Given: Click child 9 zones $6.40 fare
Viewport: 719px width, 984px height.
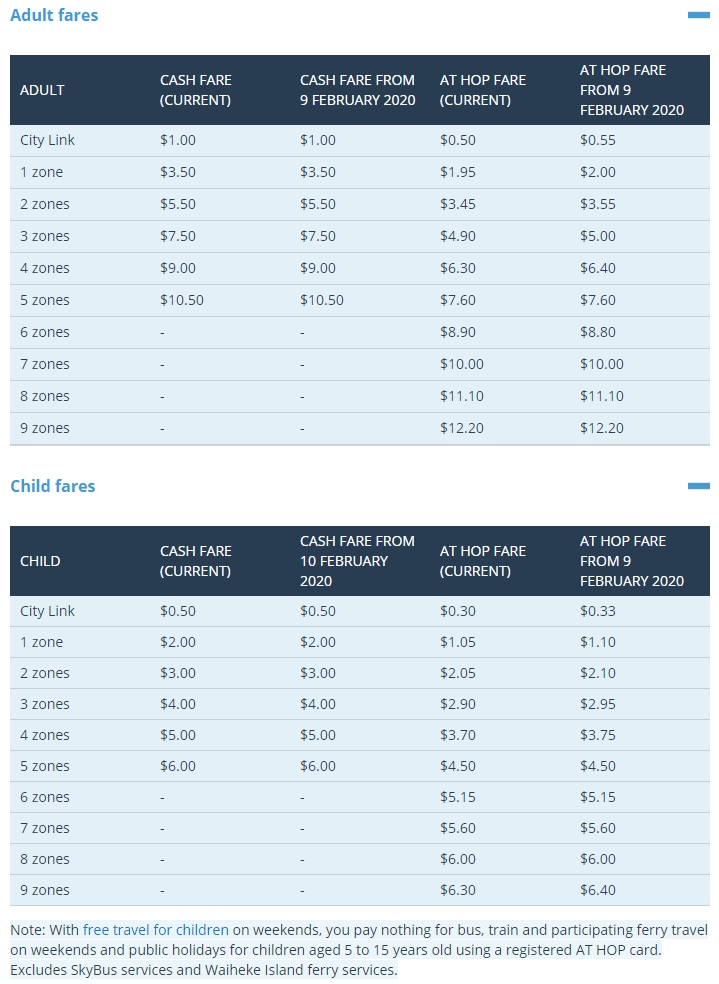Looking at the screenshot, I should click(x=597, y=890).
